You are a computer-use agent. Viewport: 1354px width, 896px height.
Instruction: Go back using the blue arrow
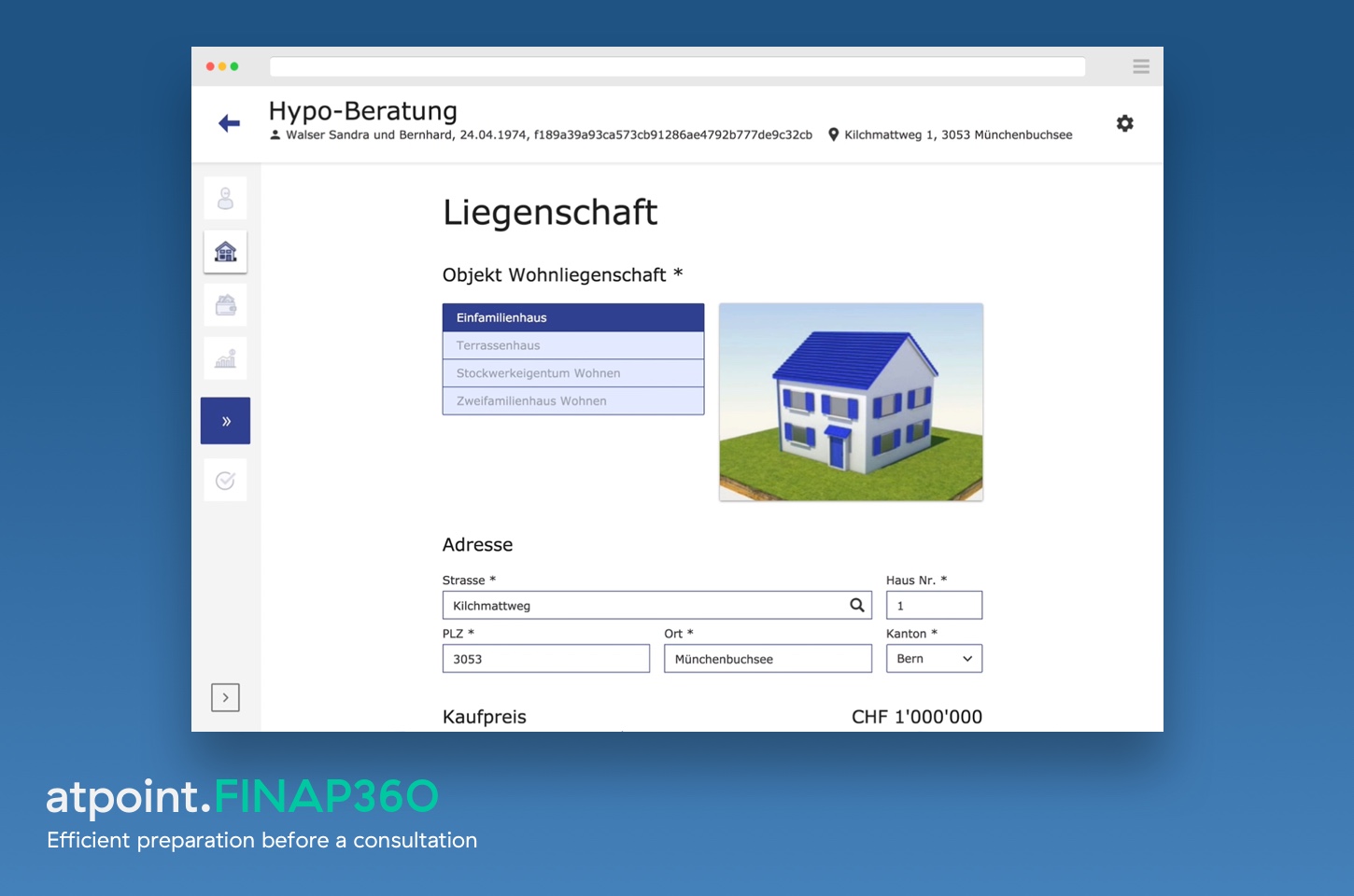point(229,123)
